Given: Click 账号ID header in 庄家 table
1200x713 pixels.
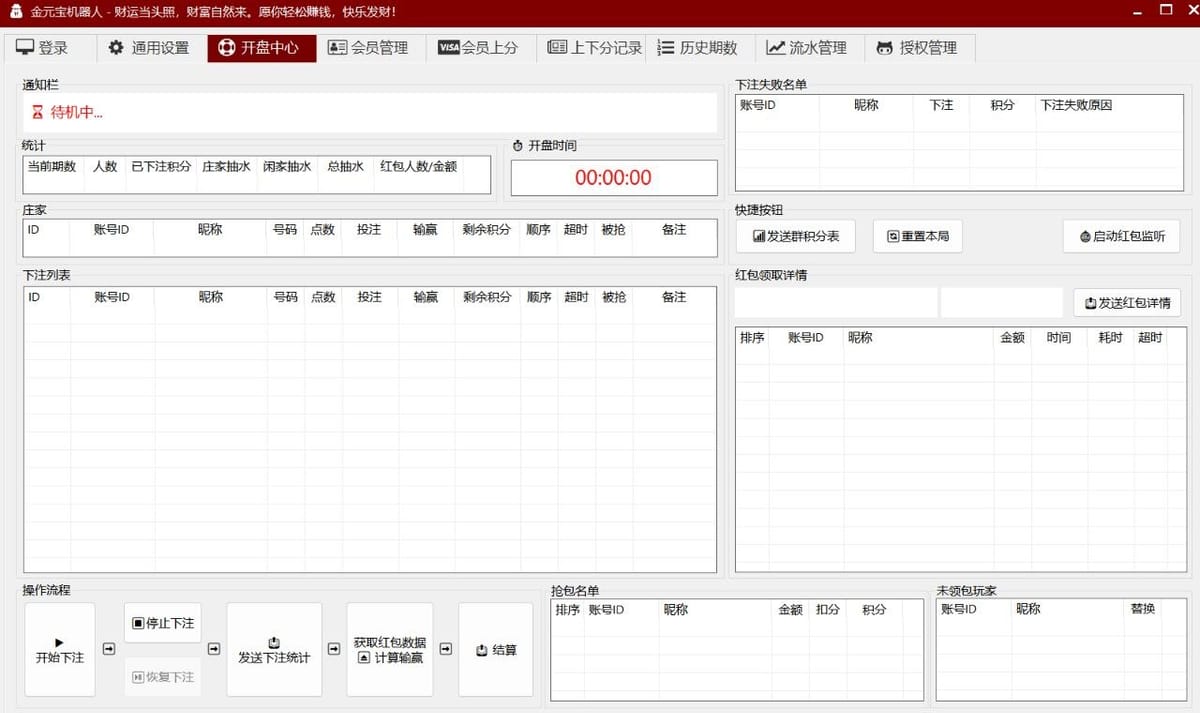Looking at the screenshot, I should coord(112,230).
